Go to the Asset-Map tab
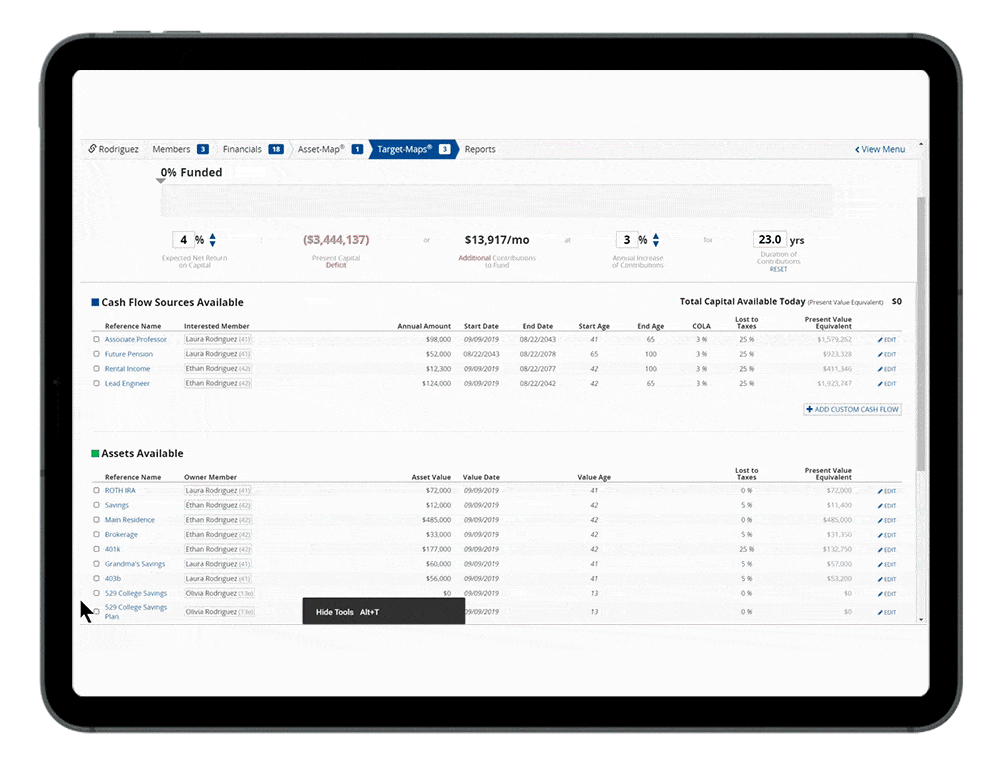This screenshot has height=776, width=1000. [330, 149]
